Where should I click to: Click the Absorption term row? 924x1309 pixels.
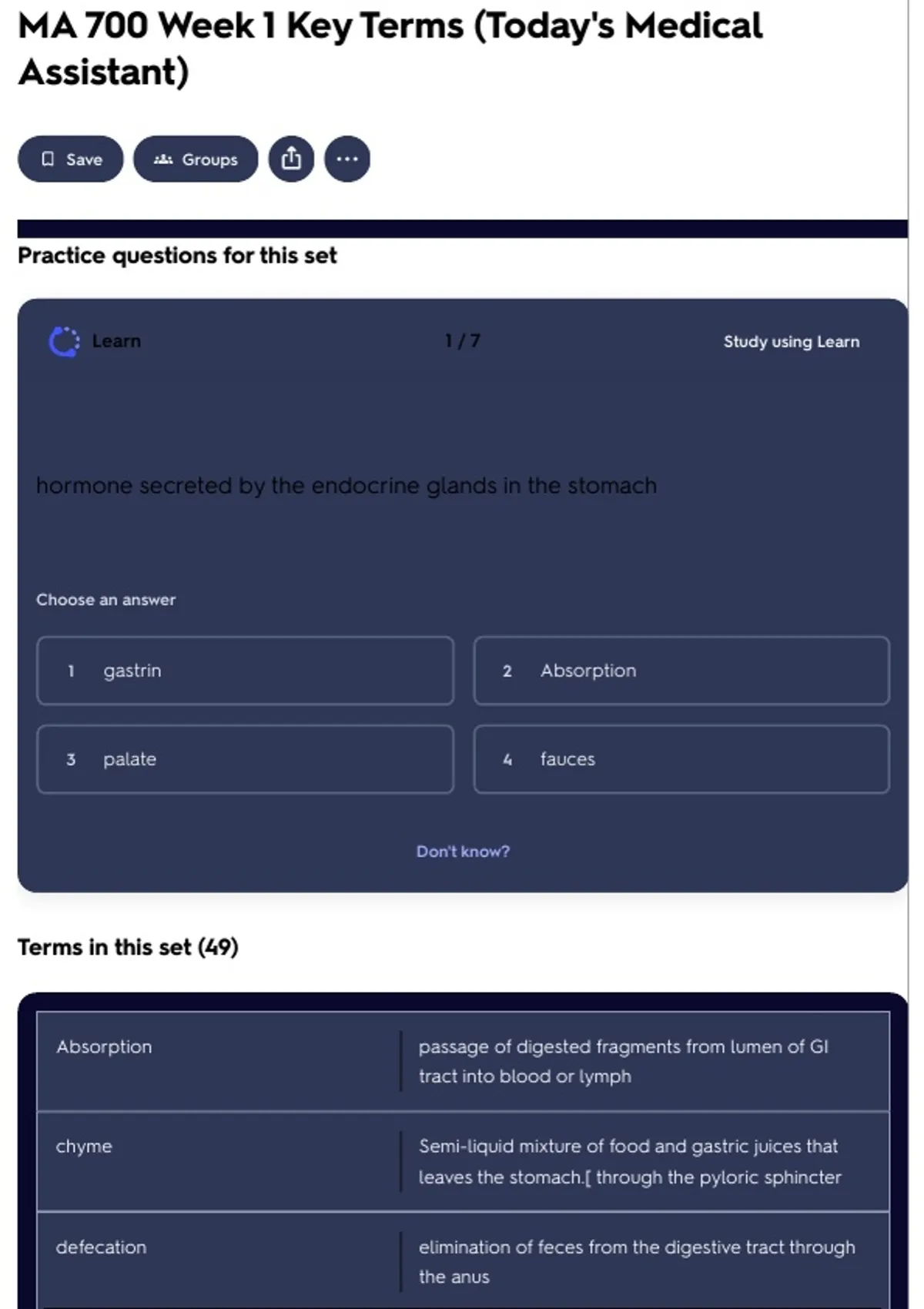coord(463,1062)
